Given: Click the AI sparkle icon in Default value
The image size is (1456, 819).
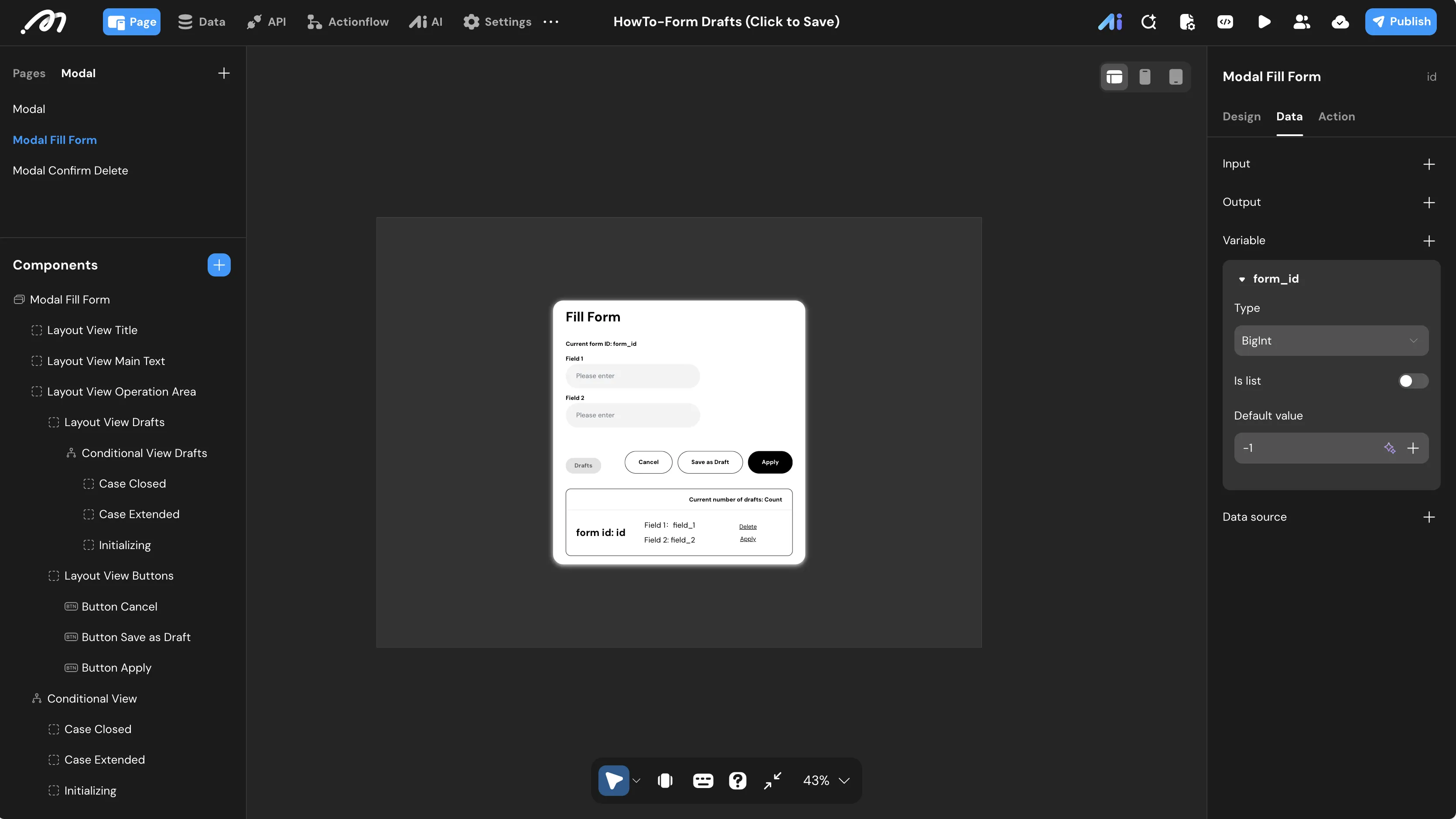Looking at the screenshot, I should pyautogui.click(x=1389, y=448).
